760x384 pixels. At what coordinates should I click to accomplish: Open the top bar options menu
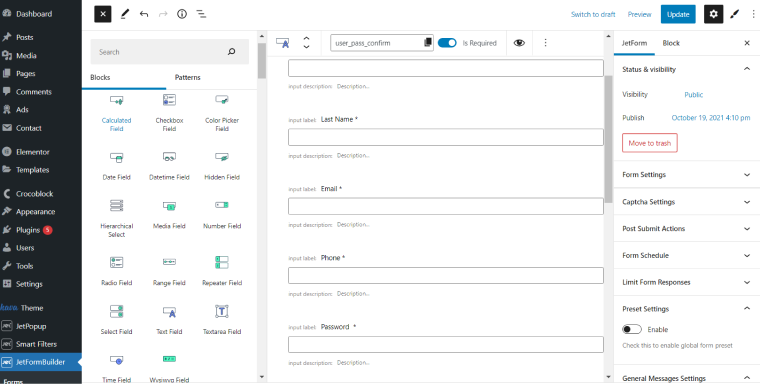tap(753, 14)
